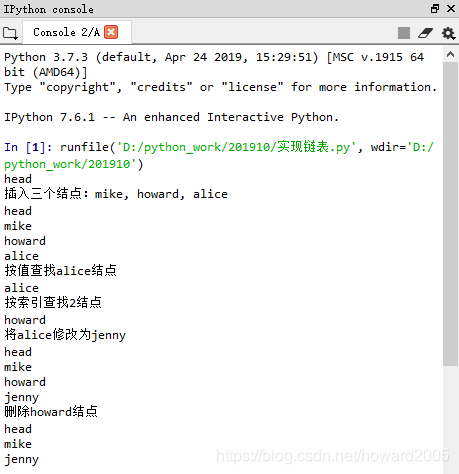Click the 'In [1]:' prompt text

tap(28, 147)
